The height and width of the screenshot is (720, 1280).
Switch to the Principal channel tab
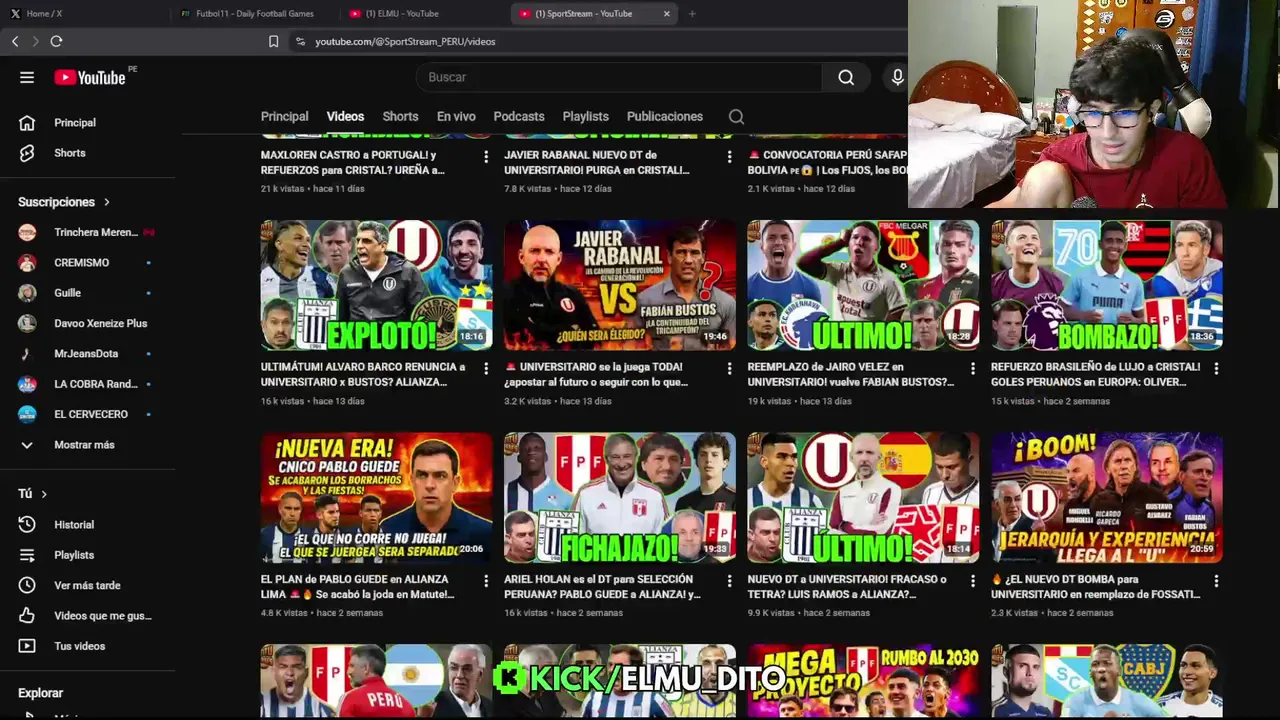pyautogui.click(x=285, y=117)
